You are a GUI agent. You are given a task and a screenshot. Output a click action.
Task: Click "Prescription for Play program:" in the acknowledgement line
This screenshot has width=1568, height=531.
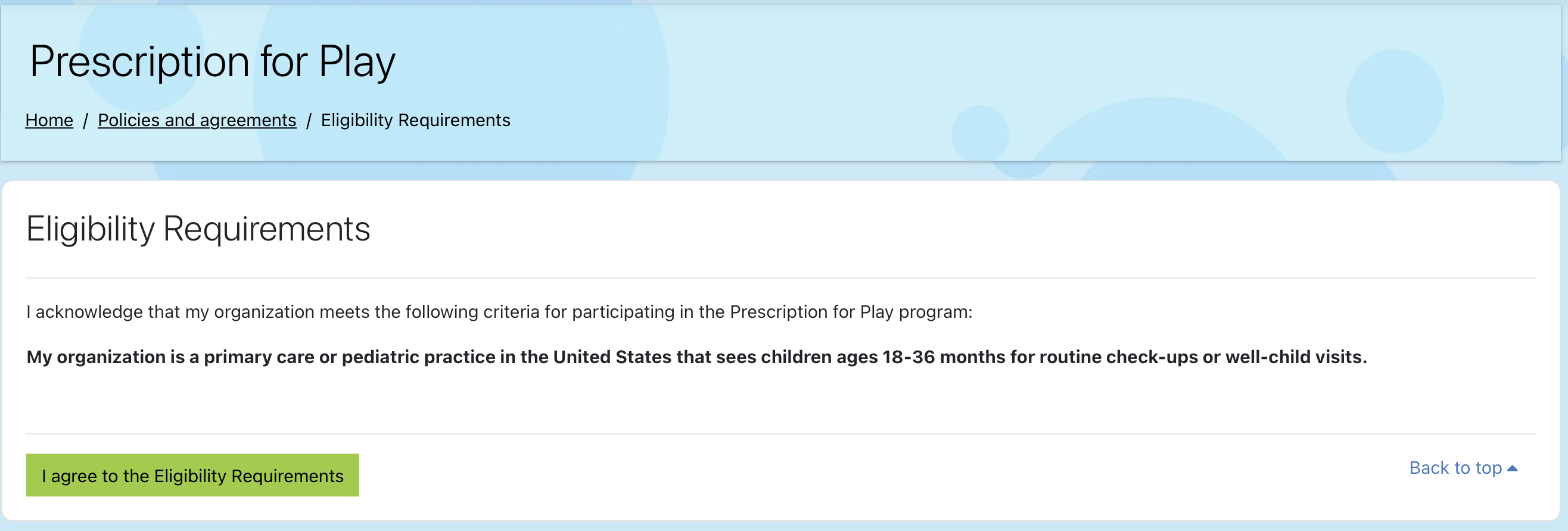tap(850, 312)
